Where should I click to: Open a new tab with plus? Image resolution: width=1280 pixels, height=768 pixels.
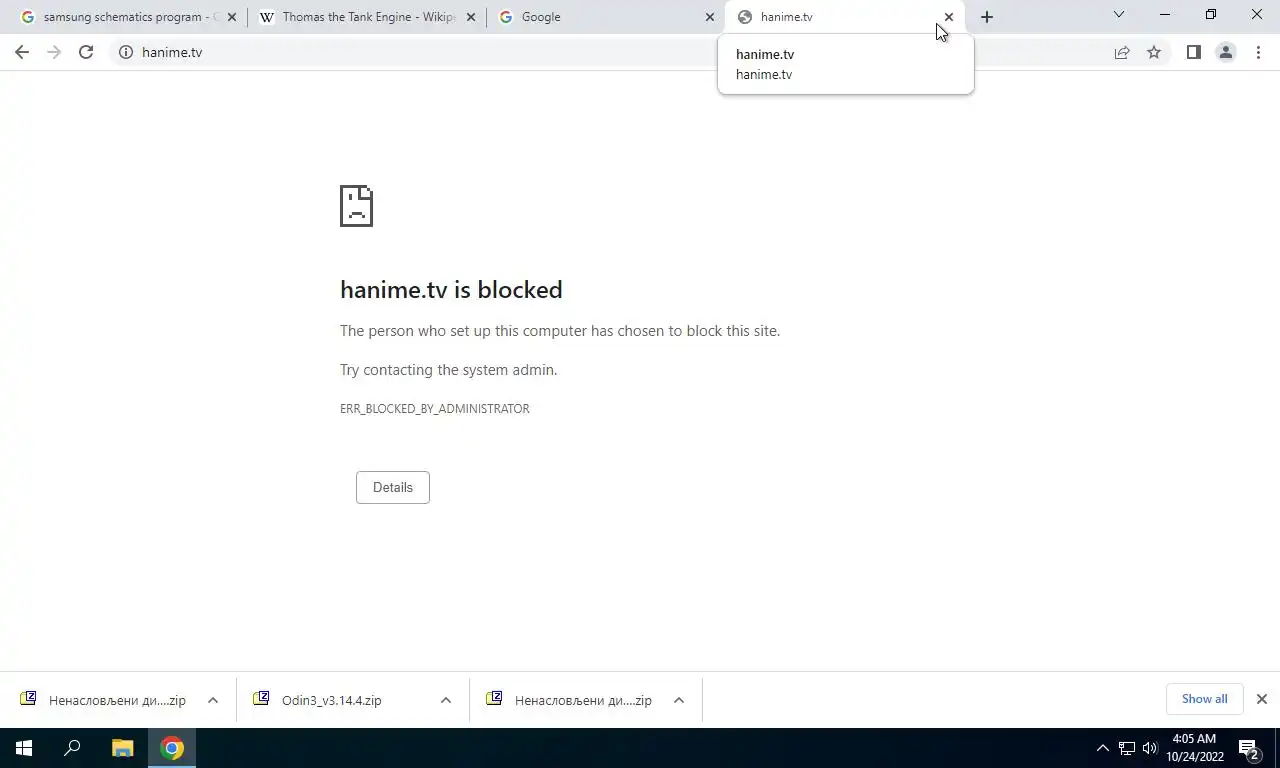coord(987,17)
